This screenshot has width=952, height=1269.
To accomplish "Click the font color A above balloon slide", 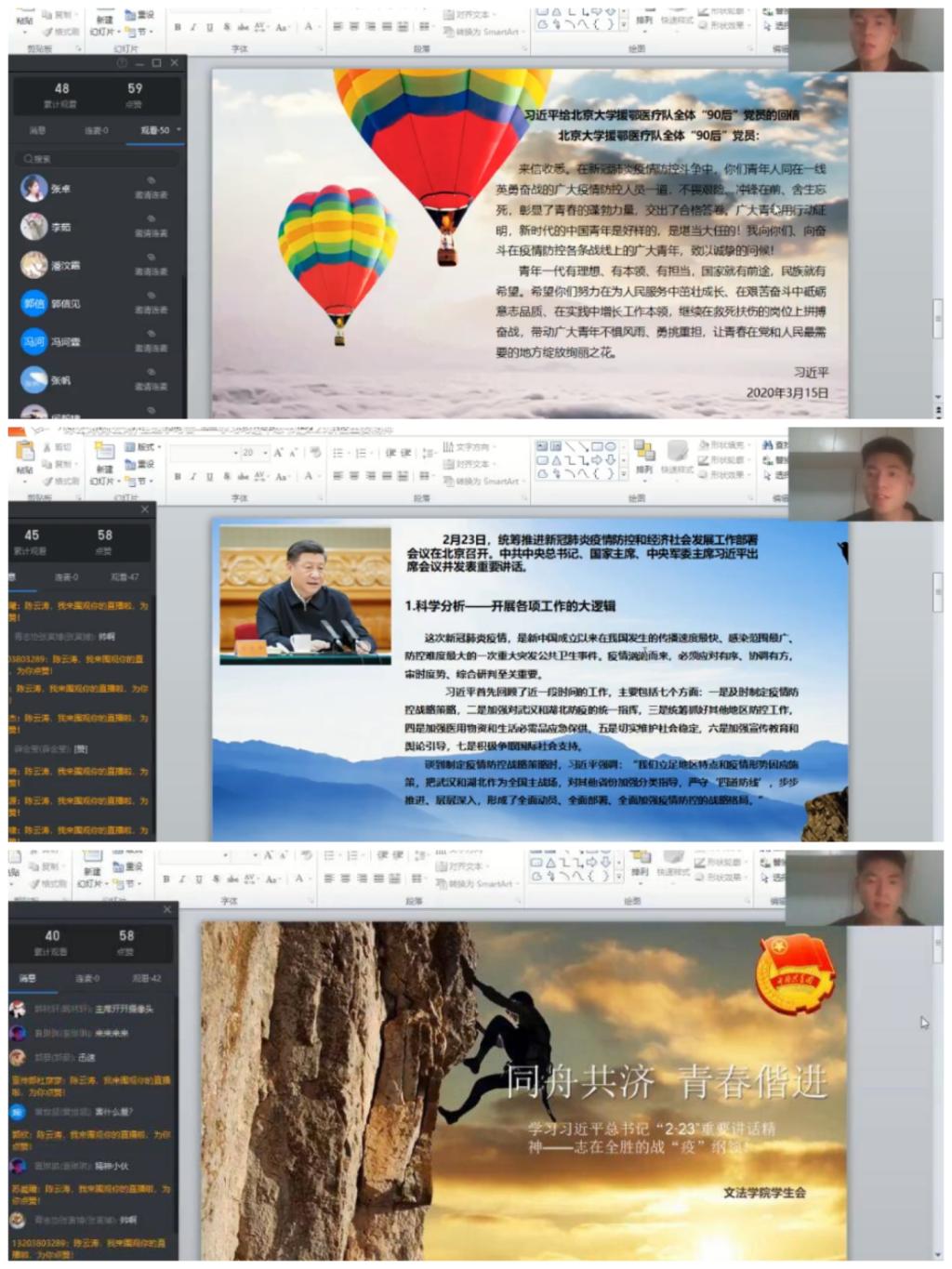I will (x=308, y=28).
